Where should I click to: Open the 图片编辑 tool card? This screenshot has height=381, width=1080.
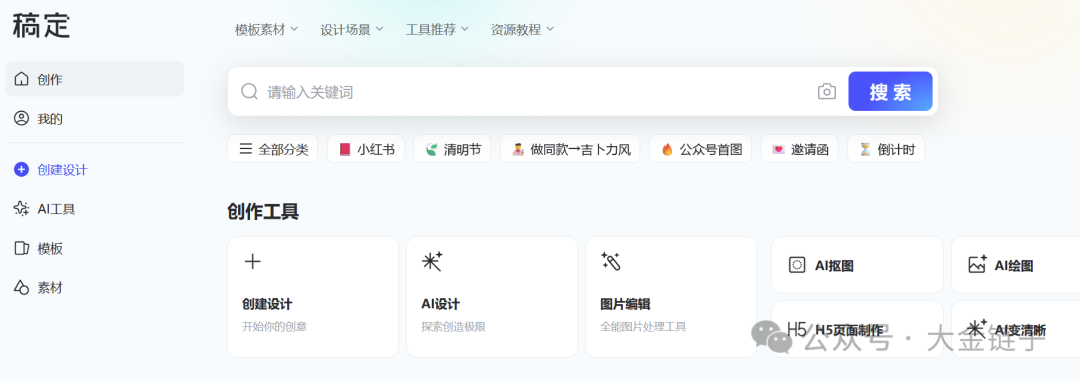click(672, 297)
